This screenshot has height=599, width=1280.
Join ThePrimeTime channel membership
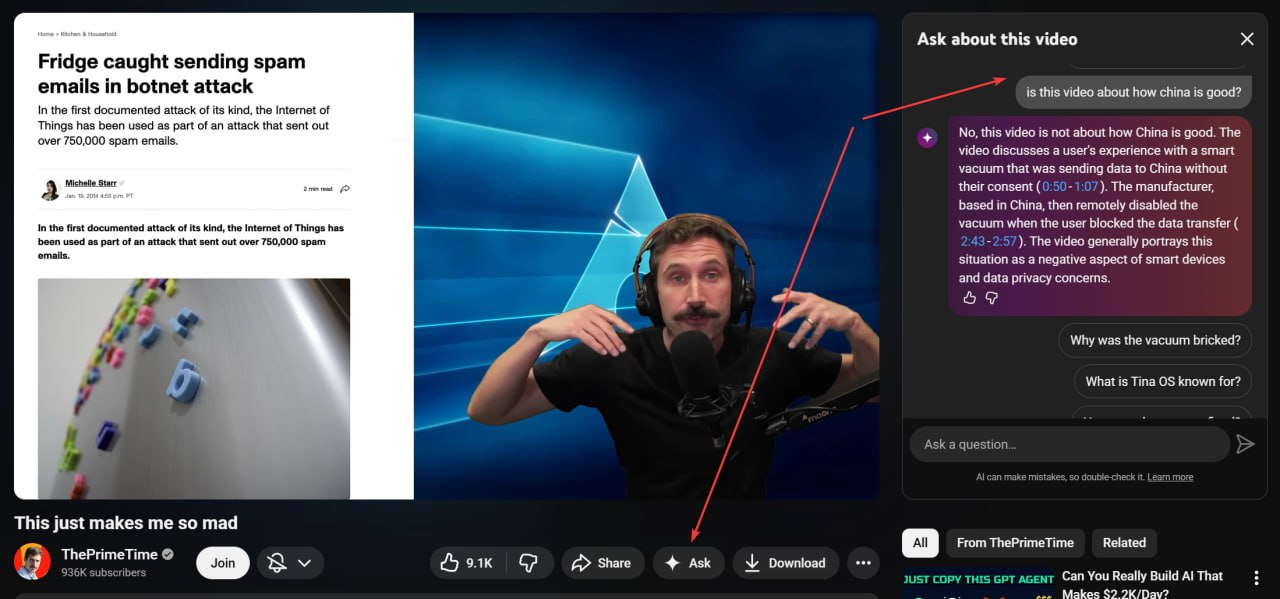tap(223, 563)
